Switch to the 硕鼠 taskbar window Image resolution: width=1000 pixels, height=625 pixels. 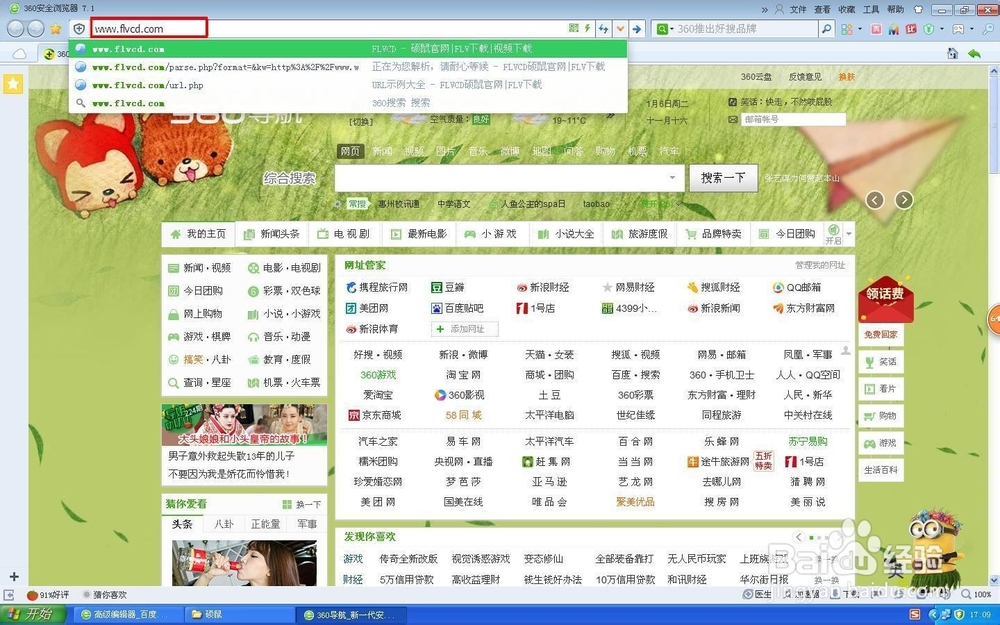pos(239,615)
